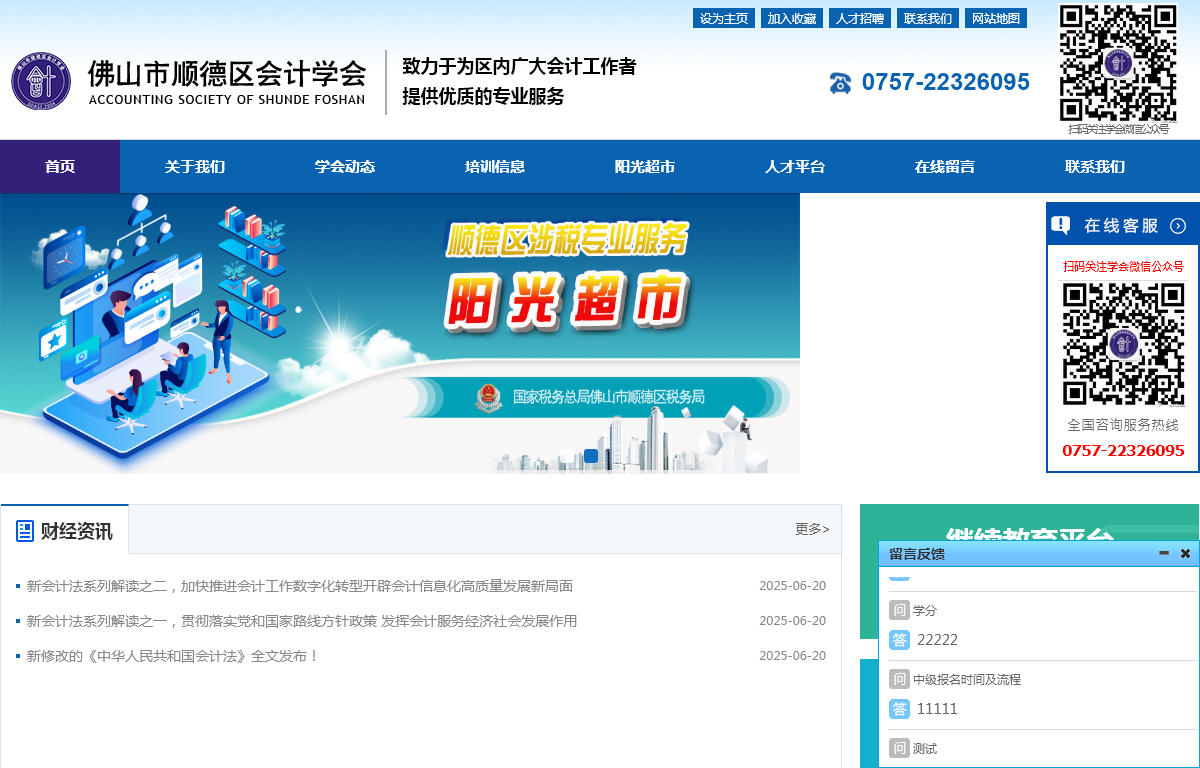The width and height of the screenshot is (1200, 768).
Task: Click the 佛山市顺德区会计学会 site title
Action: point(227,74)
